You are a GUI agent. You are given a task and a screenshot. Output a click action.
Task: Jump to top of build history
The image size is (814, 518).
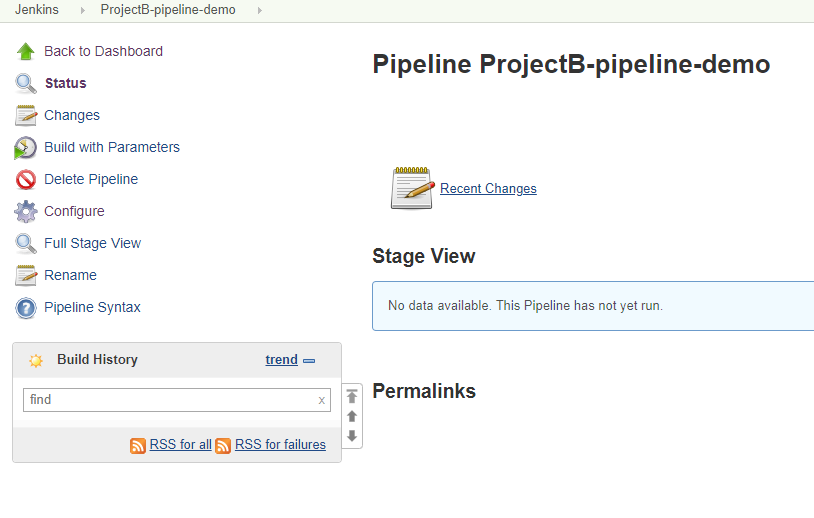[352, 397]
